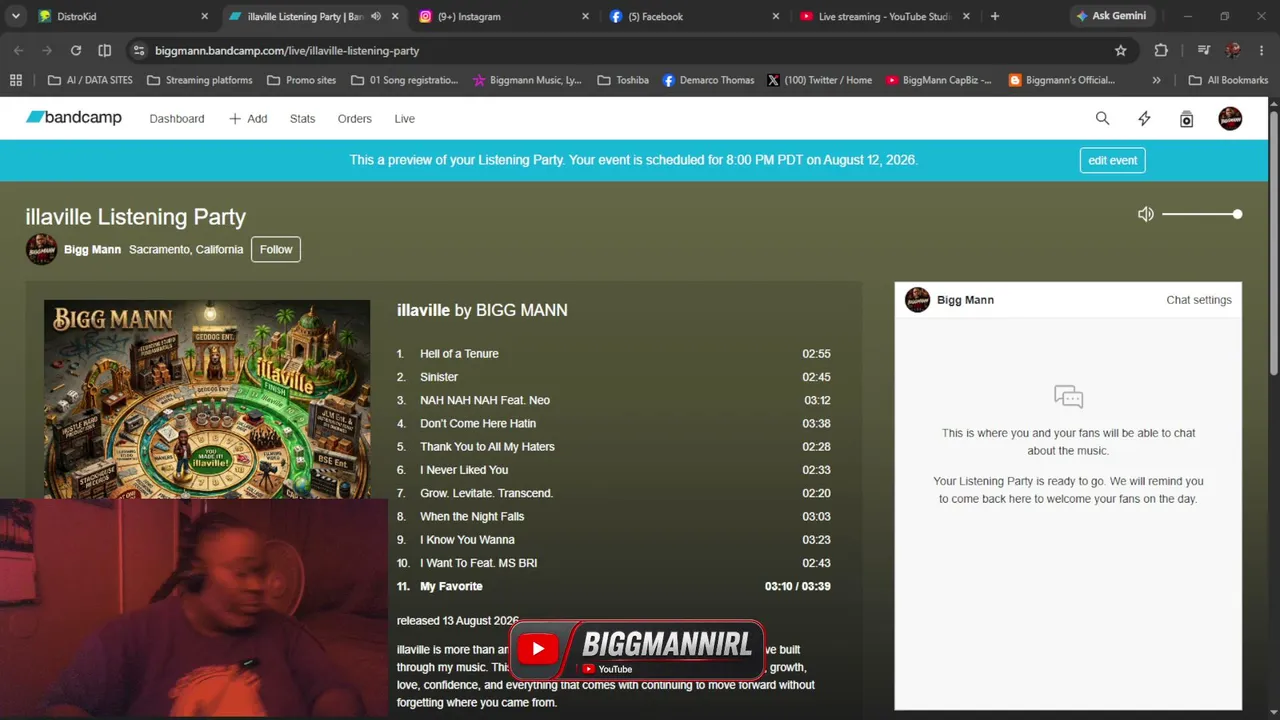Click the Bandcamp logo
Viewport: 1280px width, 720px height.
click(x=74, y=118)
